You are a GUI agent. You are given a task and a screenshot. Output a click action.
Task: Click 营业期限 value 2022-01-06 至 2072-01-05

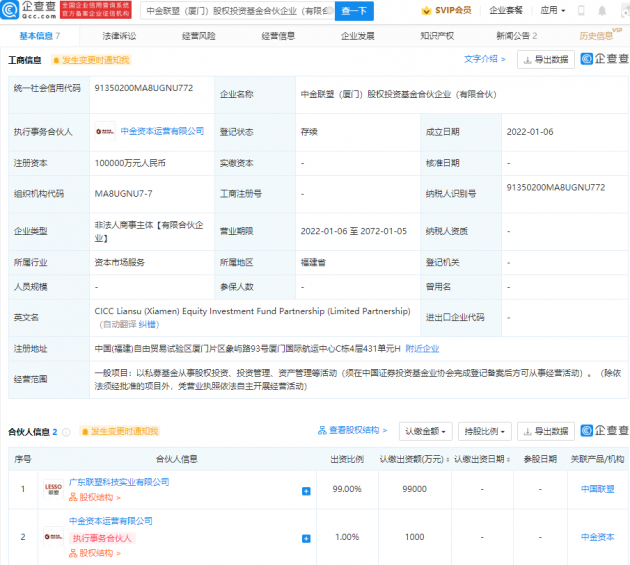354,231
